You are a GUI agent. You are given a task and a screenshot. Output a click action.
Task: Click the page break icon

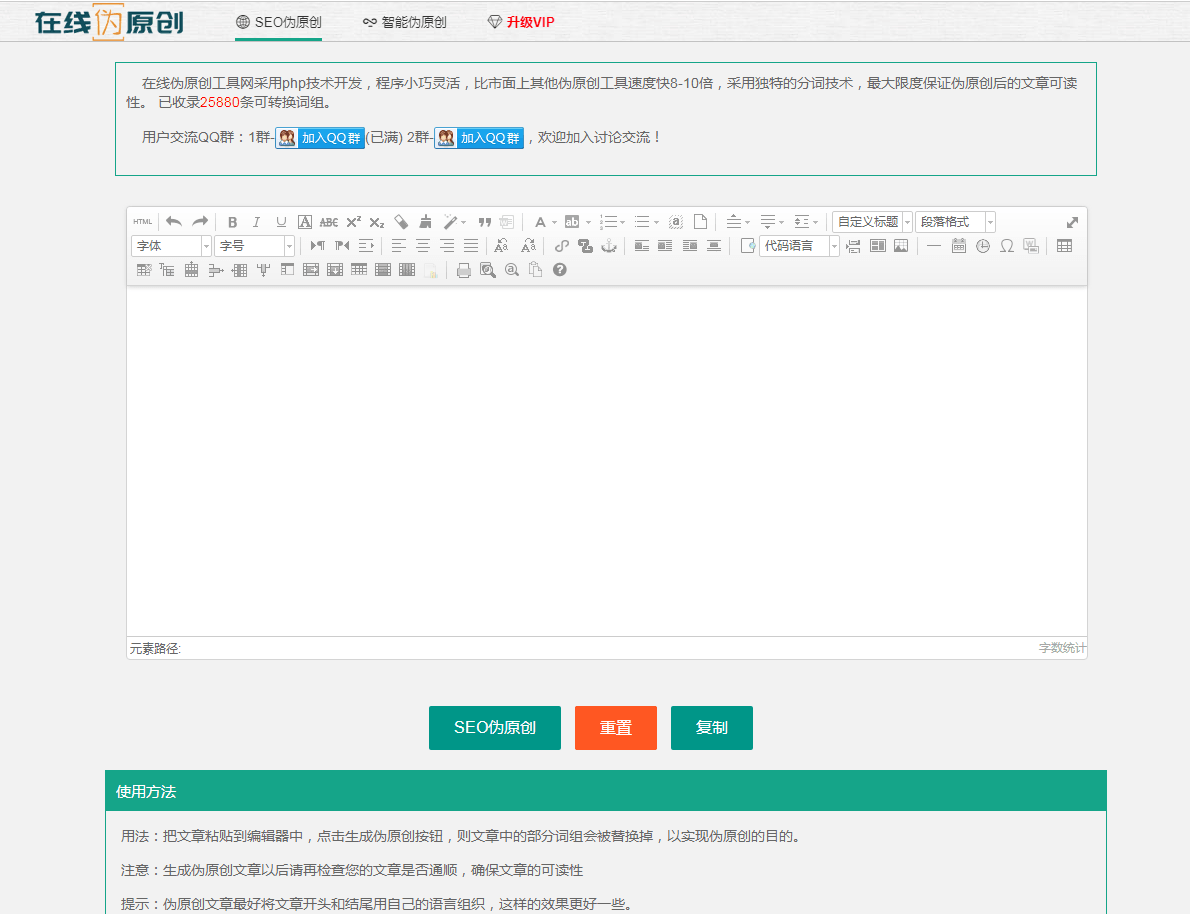pyautogui.click(x=853, y=246)
